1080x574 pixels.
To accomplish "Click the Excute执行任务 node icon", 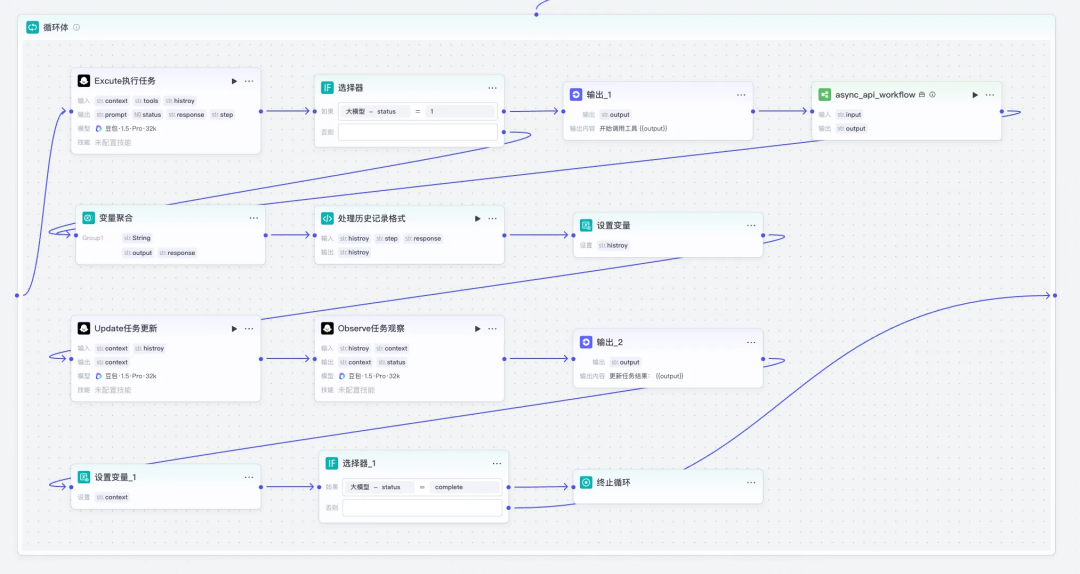I will pos(84,81).
